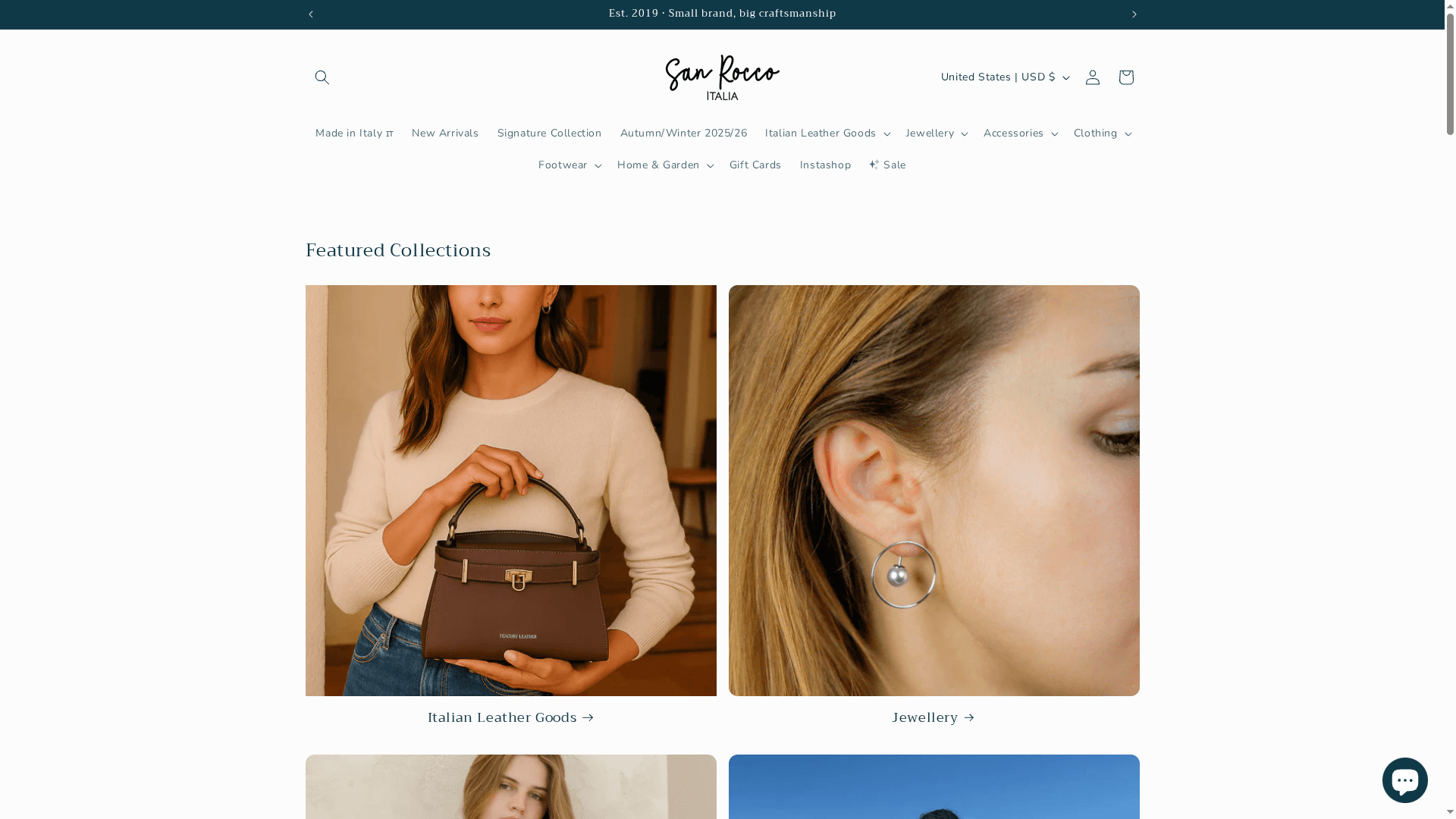Click the San Rocco Italia logo
1456x819 pixels.
tap(722, 77)
